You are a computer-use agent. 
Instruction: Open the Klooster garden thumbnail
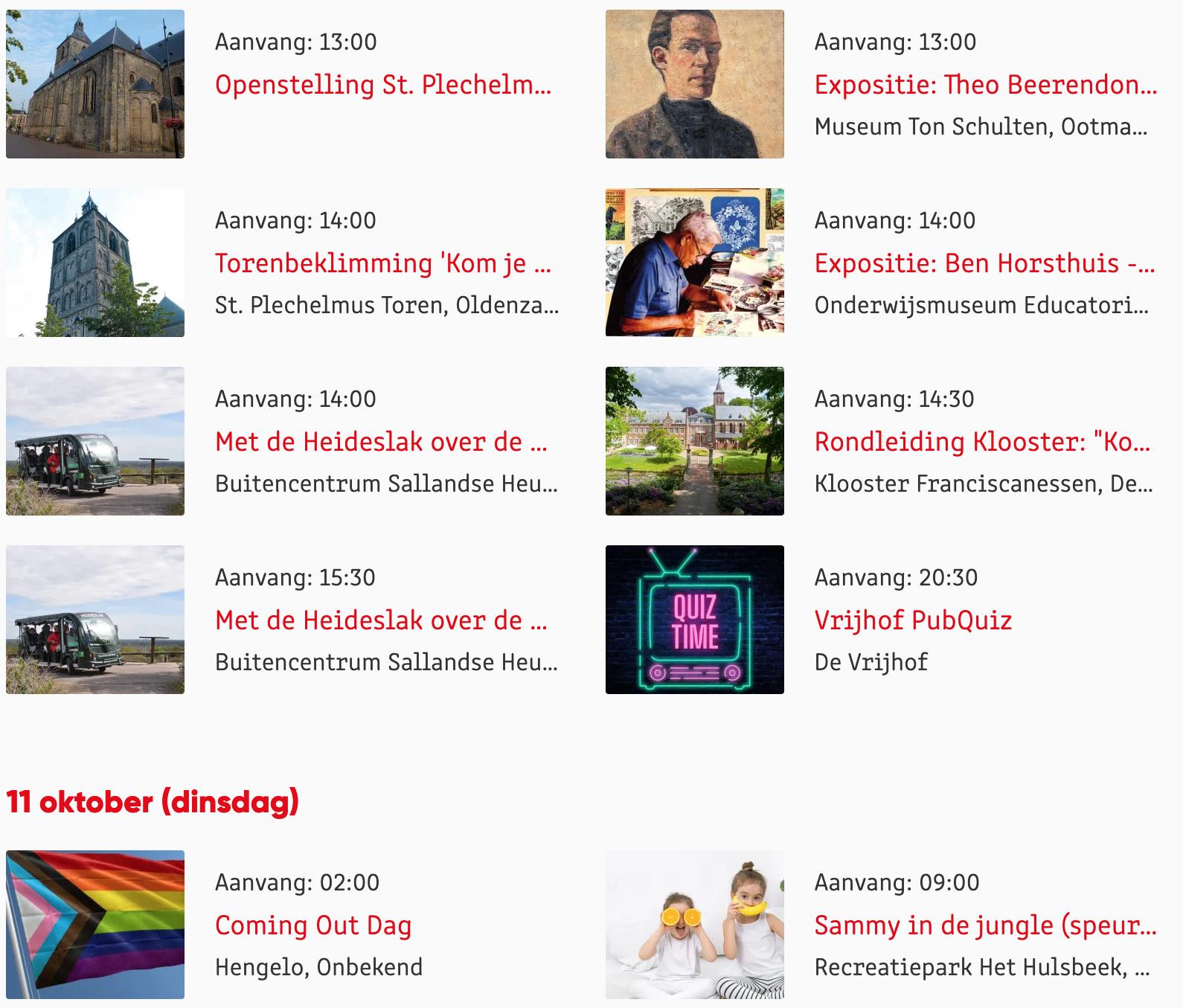click(x=695, y=441)
